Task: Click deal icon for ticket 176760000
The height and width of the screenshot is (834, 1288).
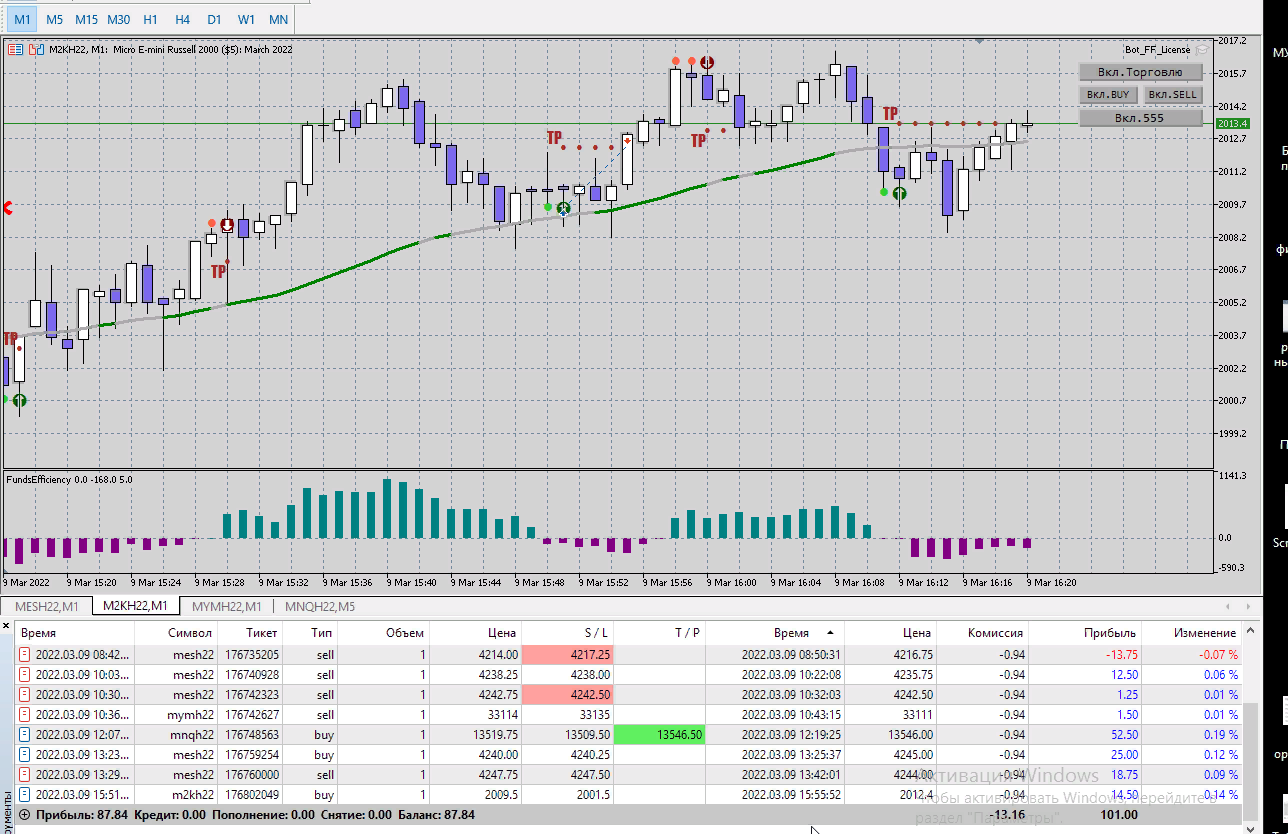Action: [25, 775]
